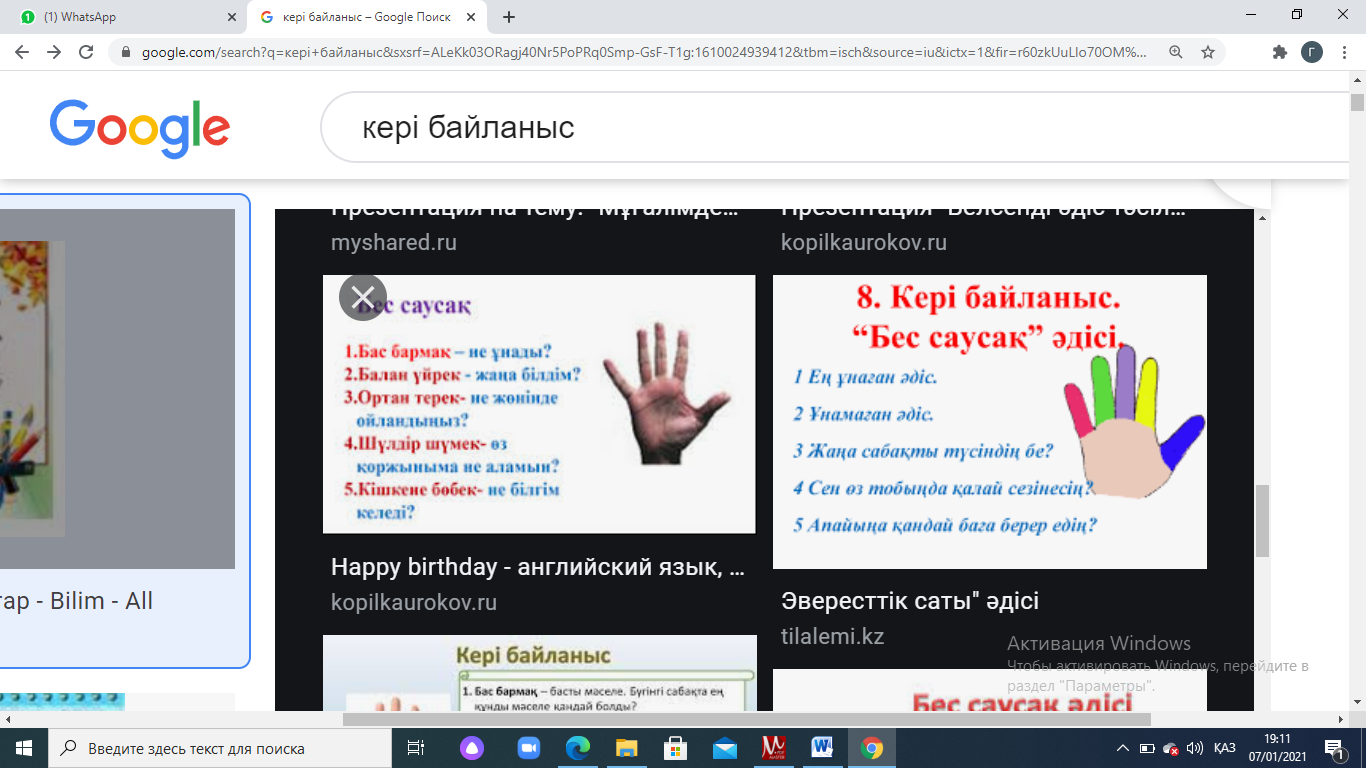
Task: Click the Windows taskbar search box
Action: click(220, 748)
